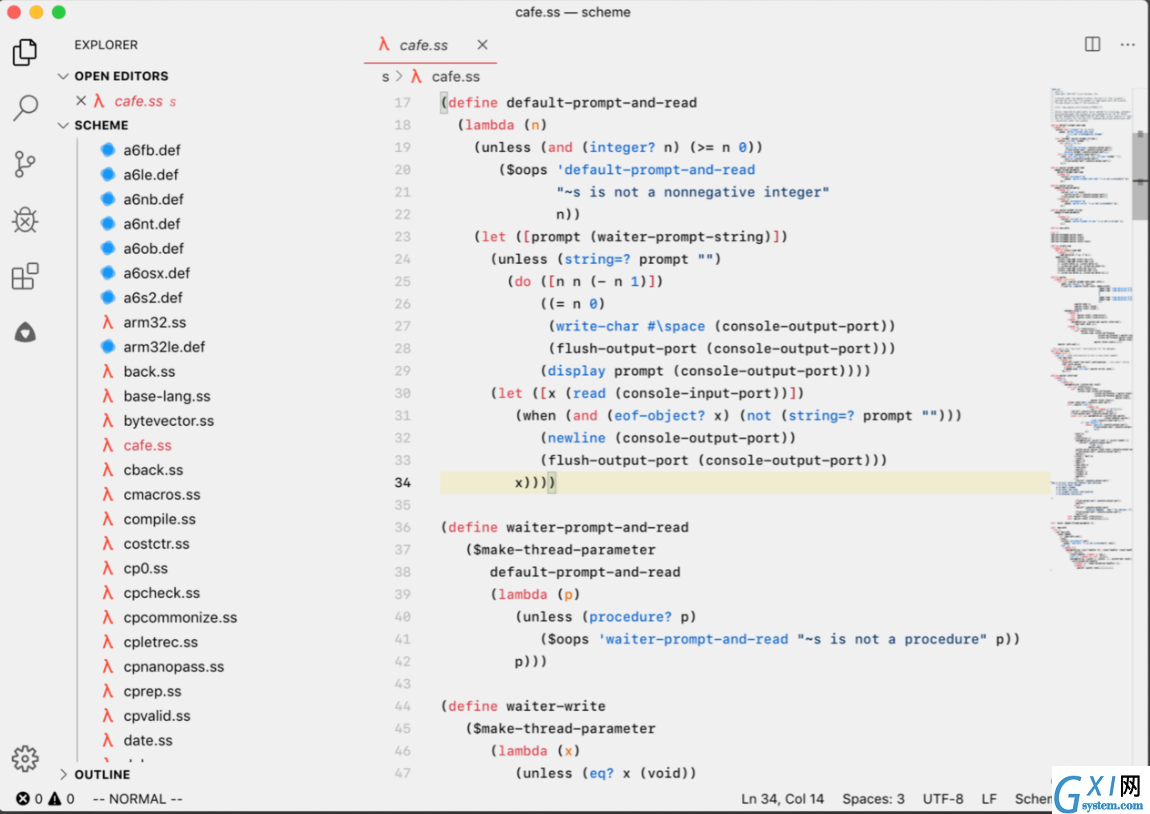1150x814 pixels.
Task: Open cpletrec.ss in the file tree
Action: click(160, 642)
